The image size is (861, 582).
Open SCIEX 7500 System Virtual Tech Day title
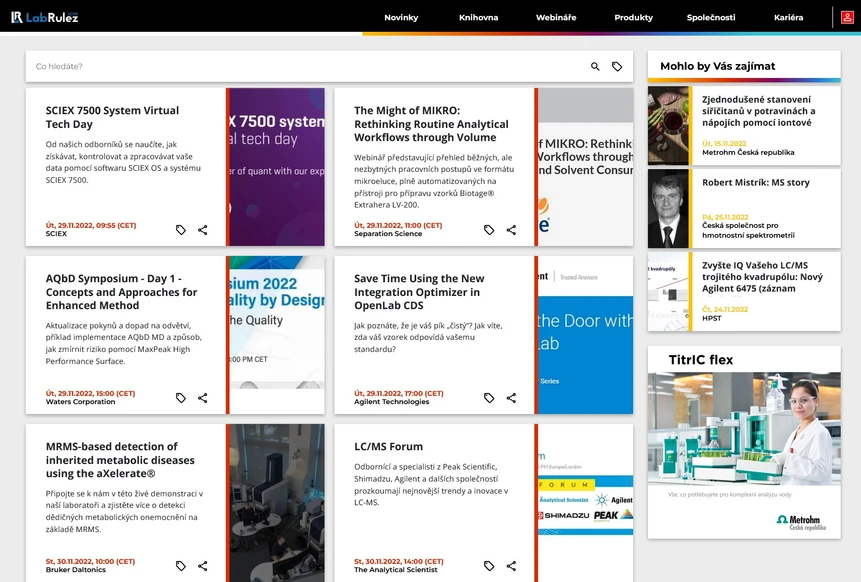tap(112, 117)
